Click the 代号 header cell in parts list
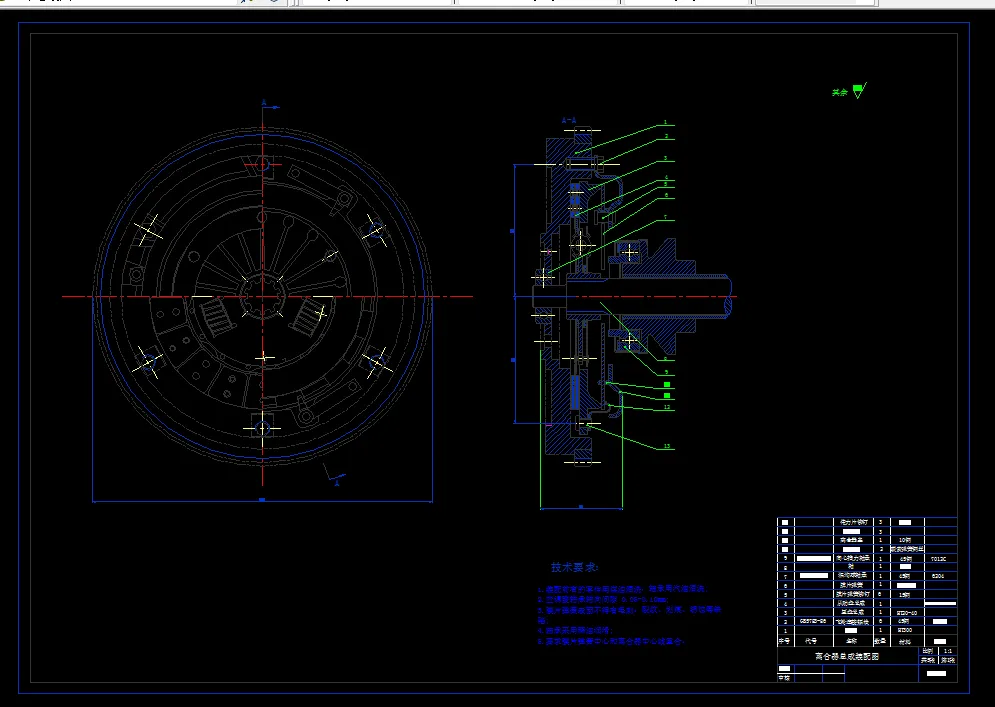Image resolution: width=995 pixels, height=707 pixels. coord(811,641)
